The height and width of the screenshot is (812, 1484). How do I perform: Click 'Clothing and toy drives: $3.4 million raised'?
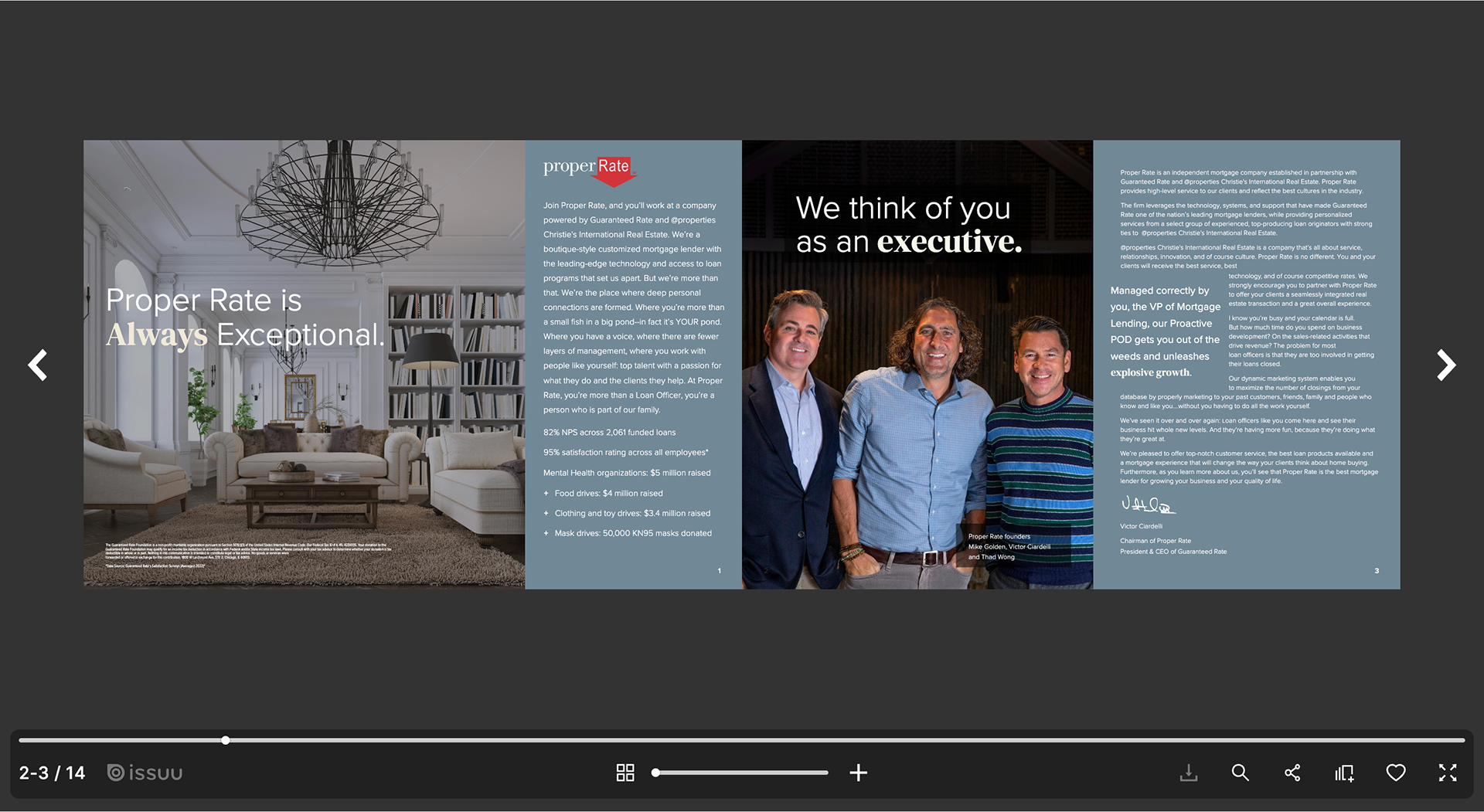tap(627, 513)
